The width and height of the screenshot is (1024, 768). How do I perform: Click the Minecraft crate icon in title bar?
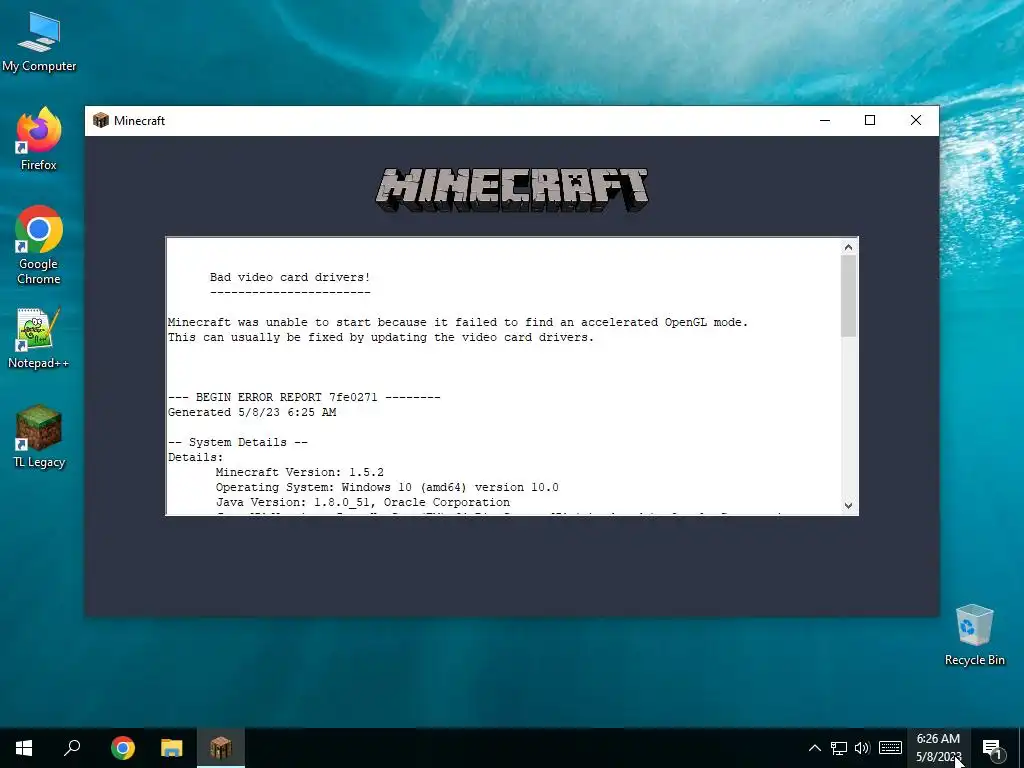click(101, 120)
